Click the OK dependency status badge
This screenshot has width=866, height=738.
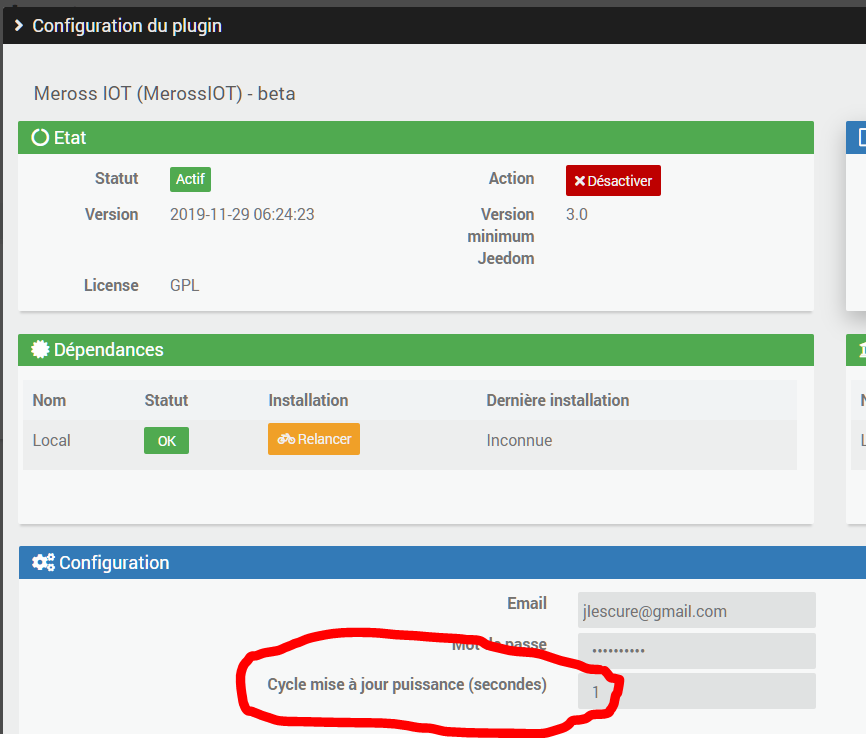(x=166, y=441)
